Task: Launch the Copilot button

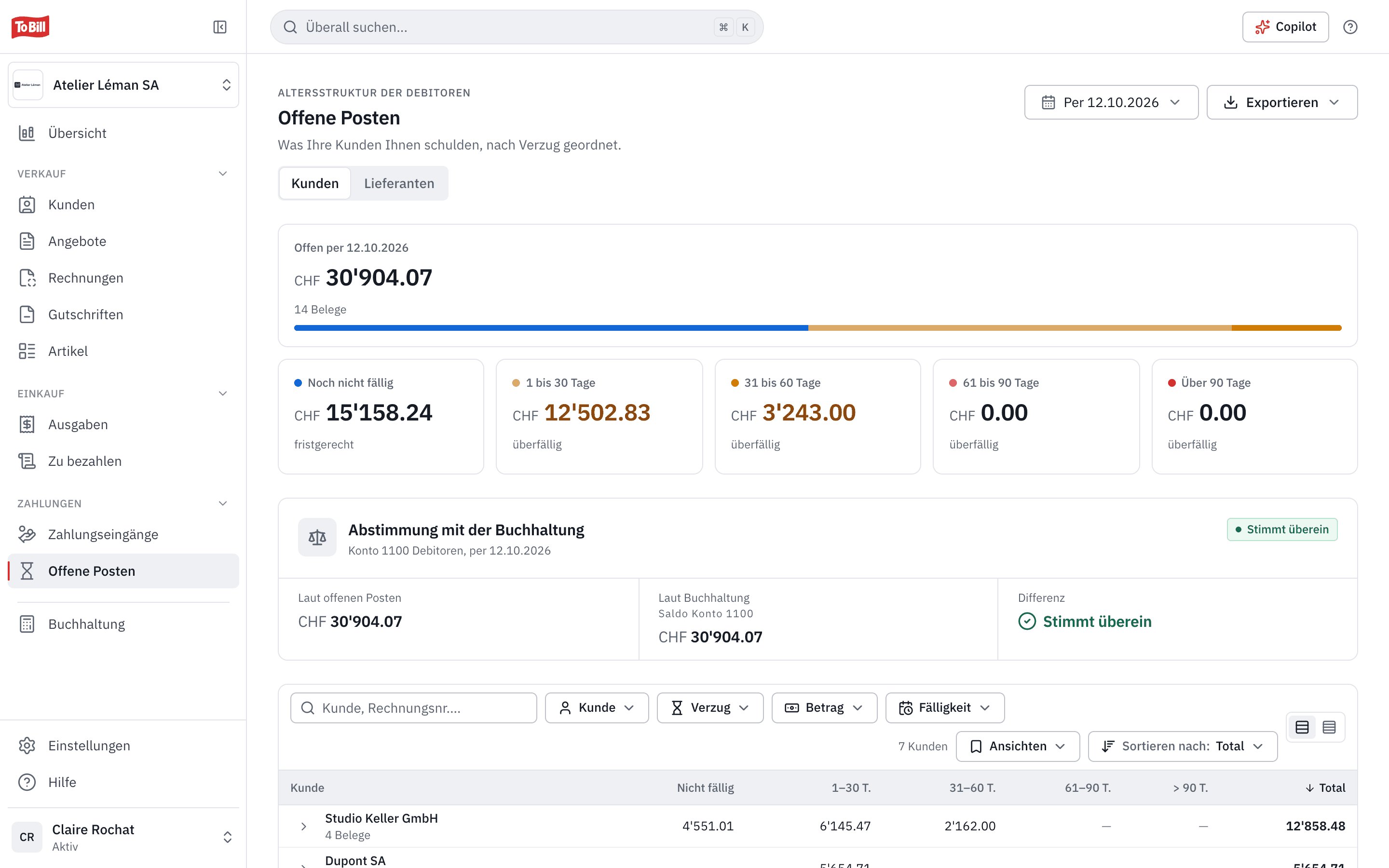Action: (1285, 27)
